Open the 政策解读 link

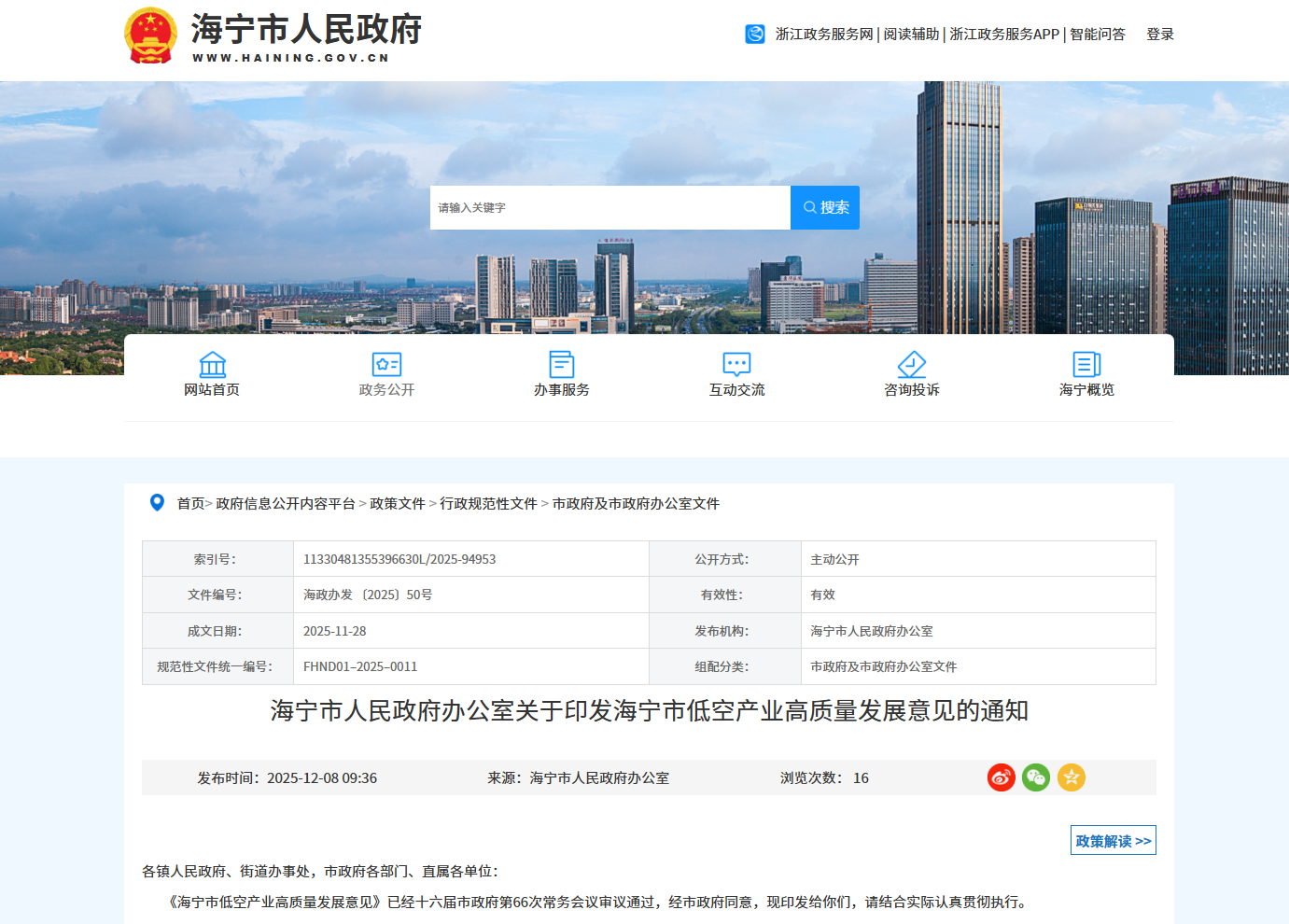coord(1113,840)
